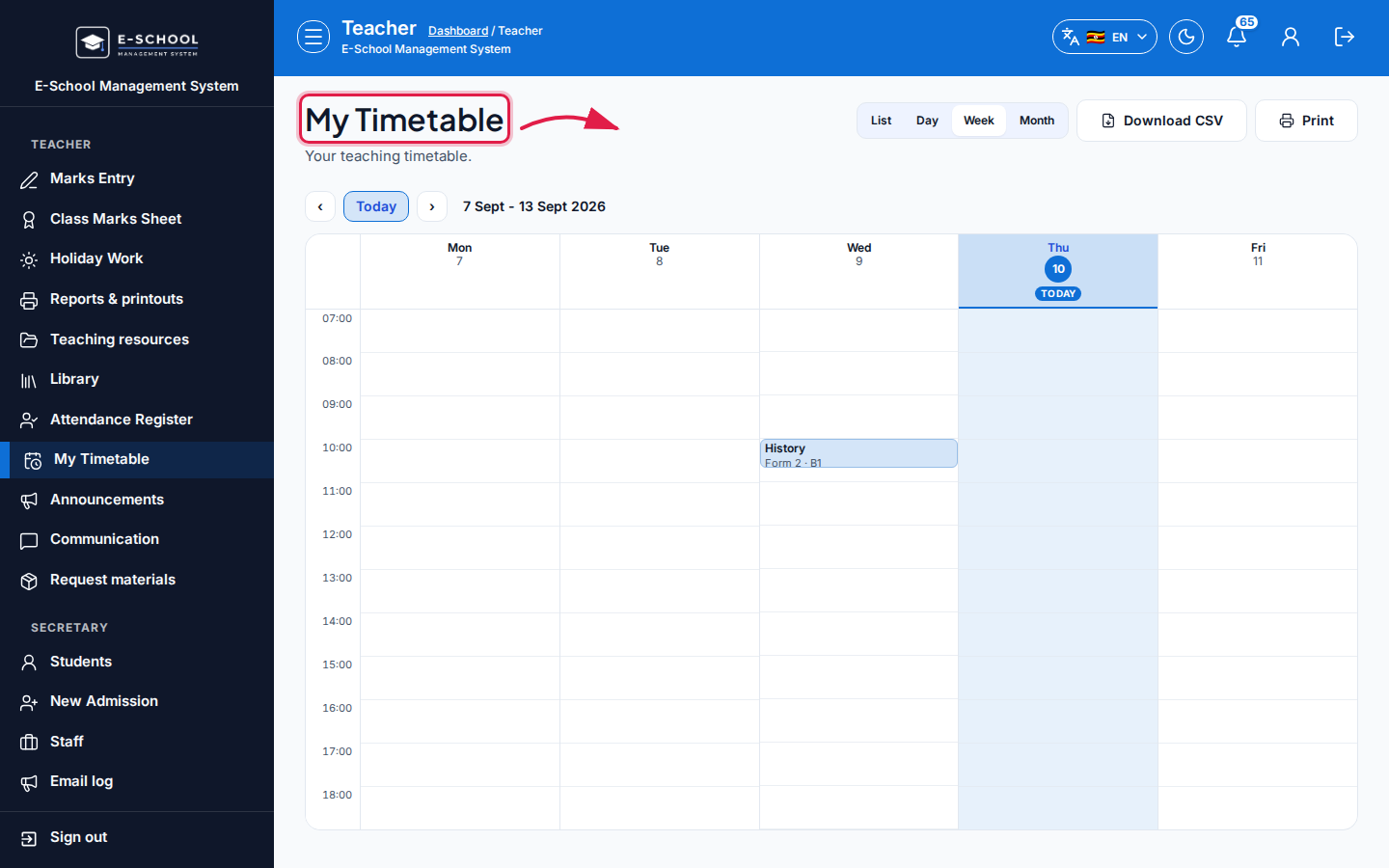Open the hamburger menu toggle
This screenshot has height=868, width=1389.
click(313, 37)
